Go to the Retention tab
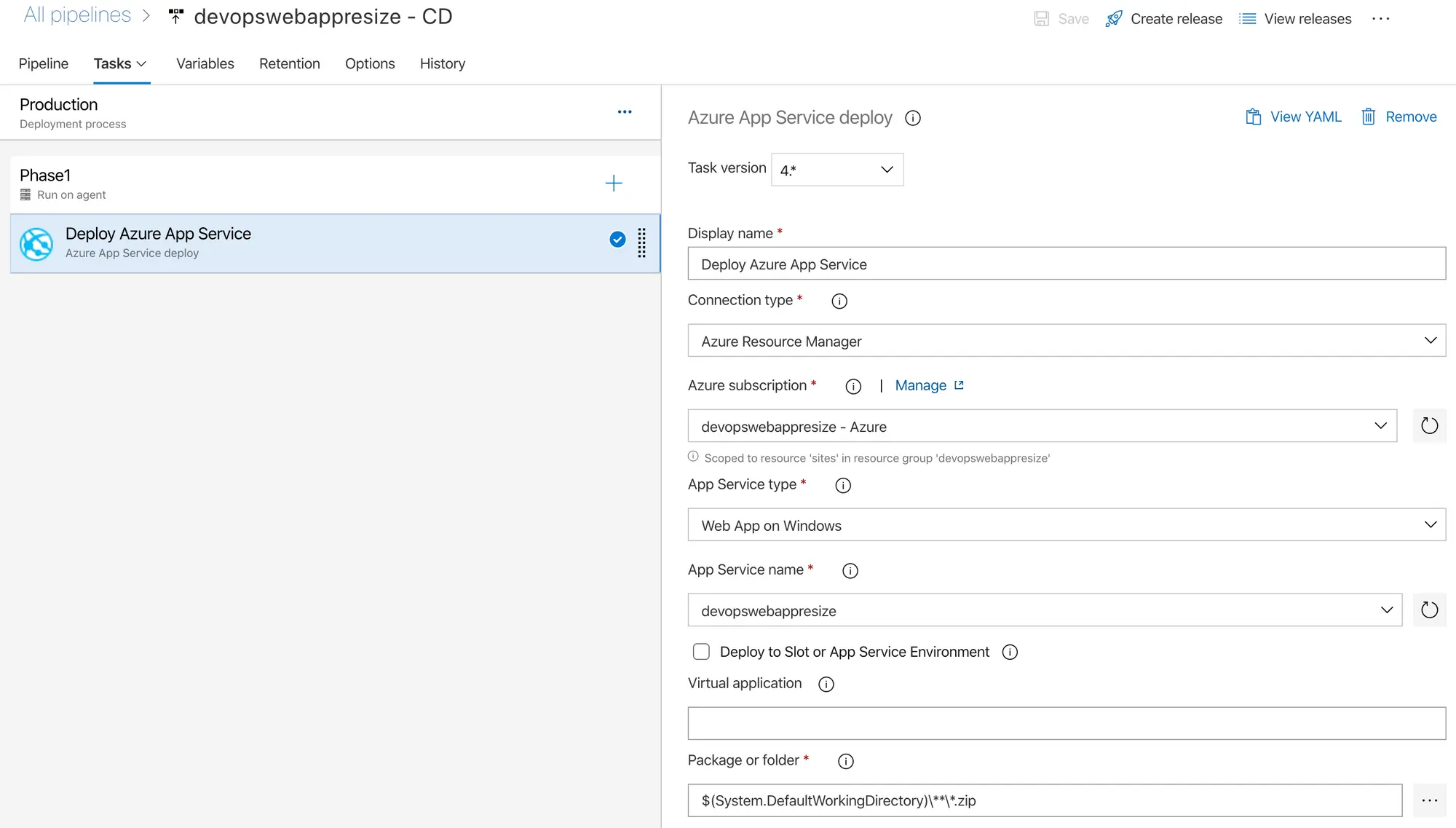The image size is (1456, 828). 290,63
